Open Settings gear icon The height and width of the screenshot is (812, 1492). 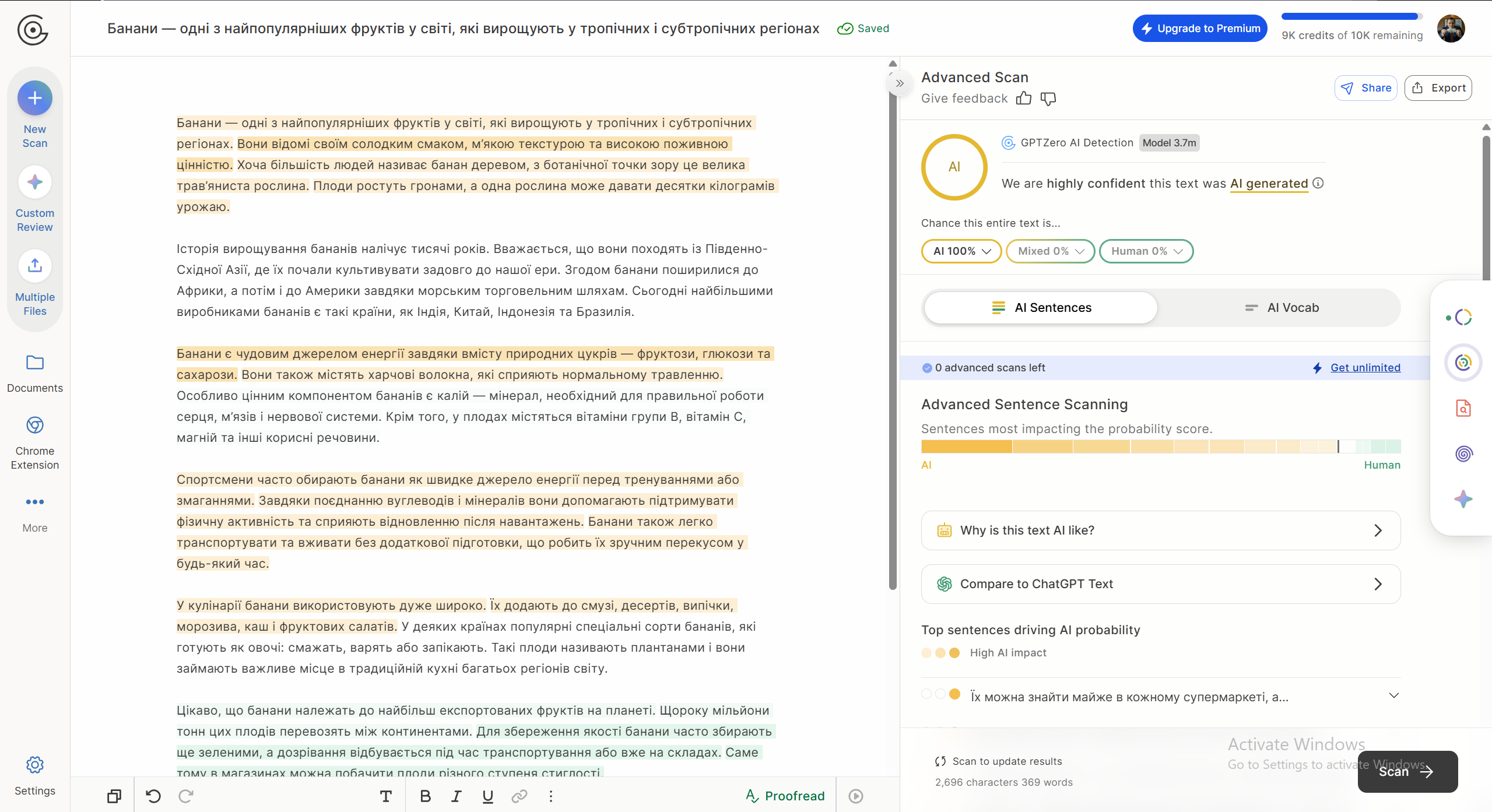[x=35, y=765]
